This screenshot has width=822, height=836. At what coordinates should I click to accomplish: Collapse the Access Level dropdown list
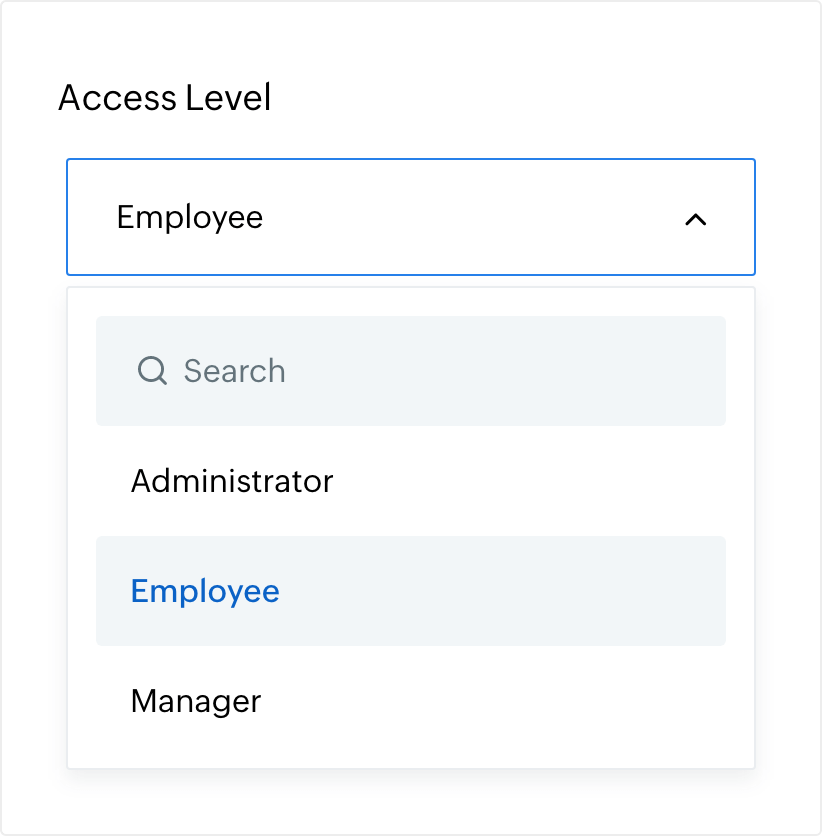tap(695, 219)
